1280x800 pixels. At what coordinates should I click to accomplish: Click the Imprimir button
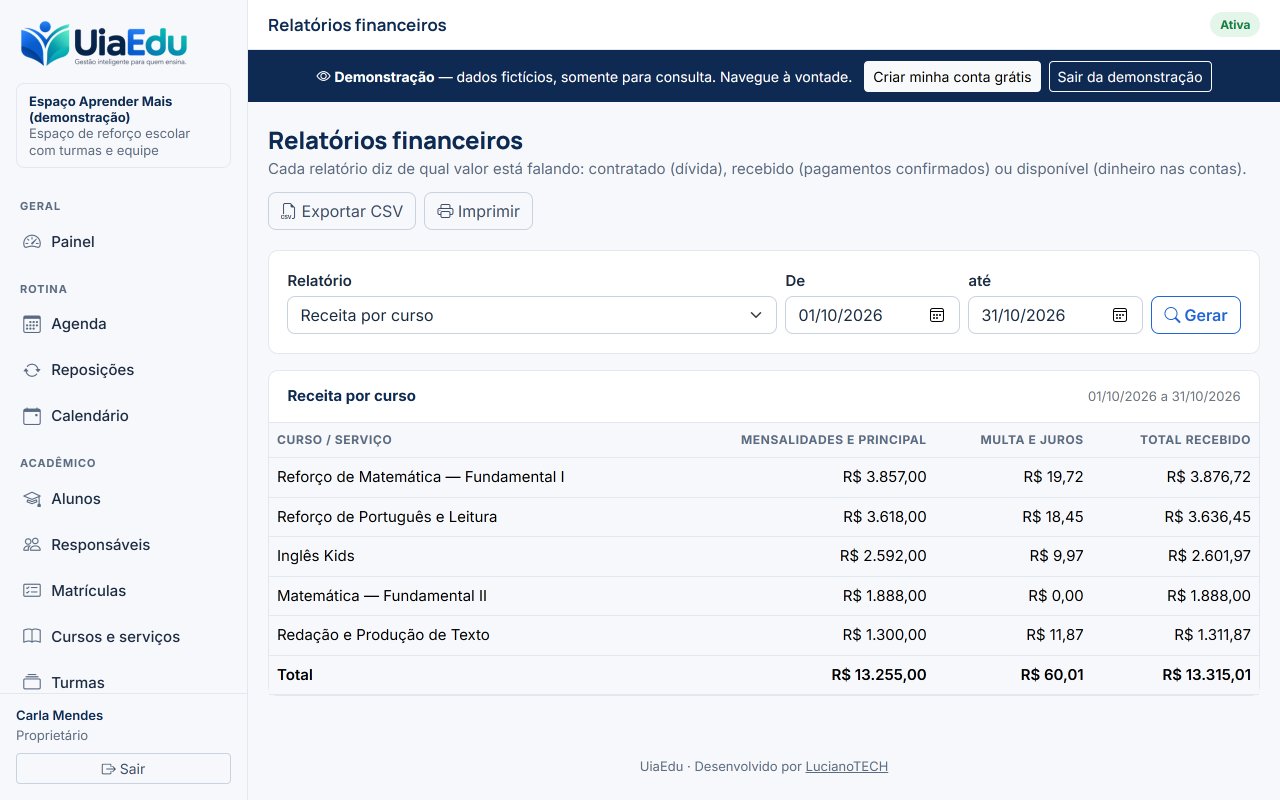pyautogui.click(x=478, y=211)
